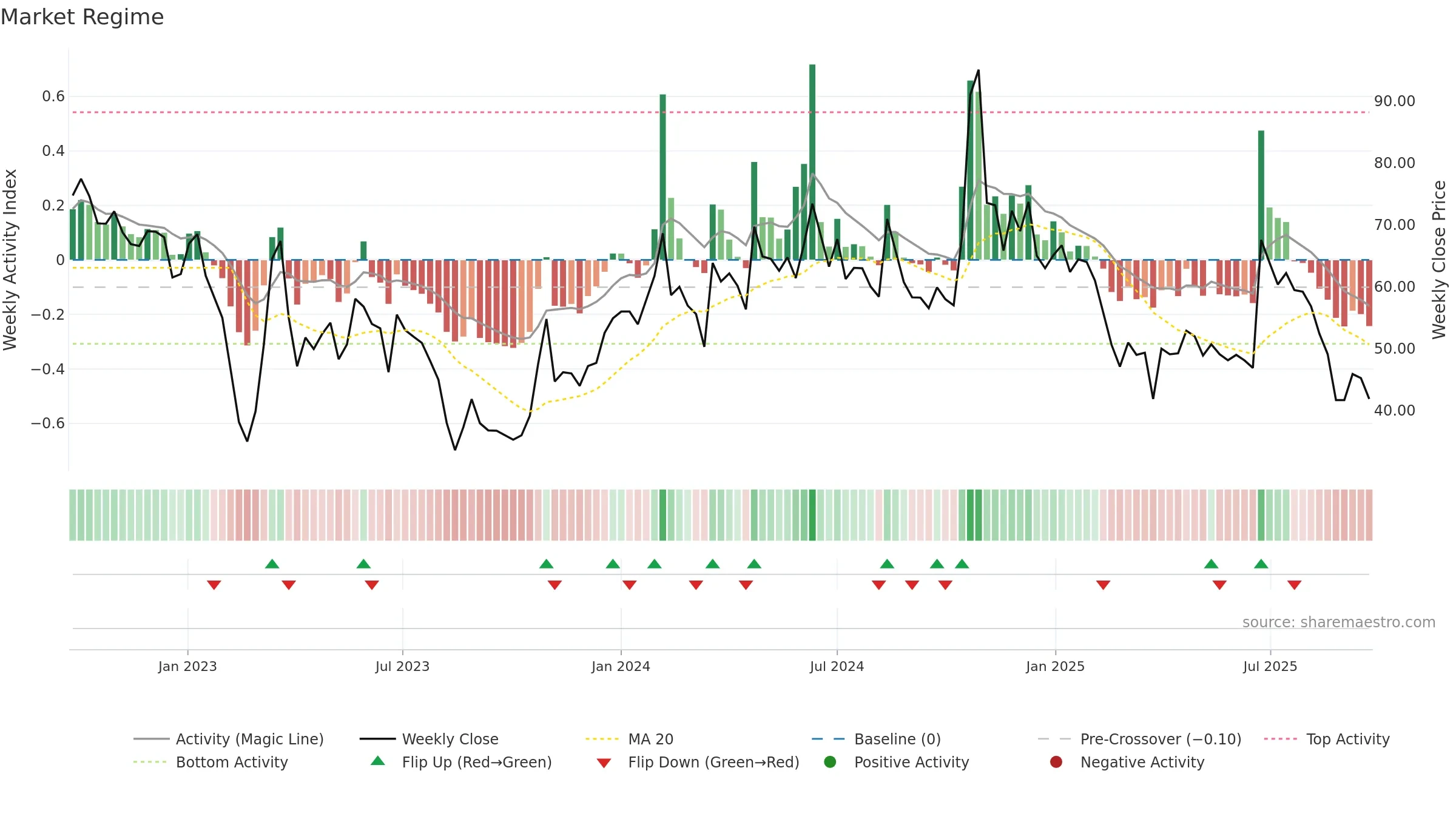Click the Jan 2024 x-axis label
Screen dimensions: 1456x819
tap(621, 666)
